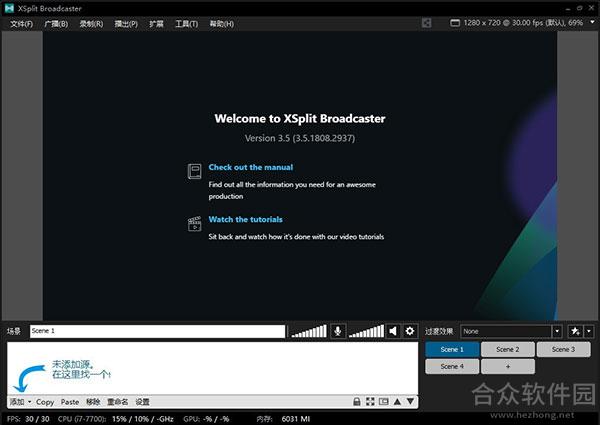Open the 录制(R) menu
The width and height of the screenshot is (600, 425).
click(x=91, y=24)
